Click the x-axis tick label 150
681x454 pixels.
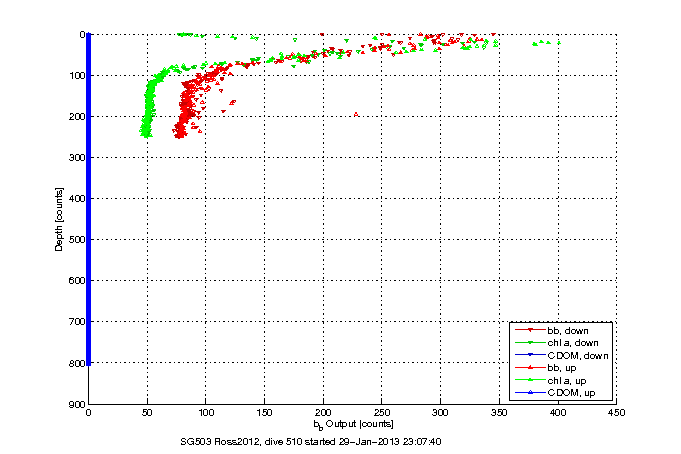pos(264,413)
